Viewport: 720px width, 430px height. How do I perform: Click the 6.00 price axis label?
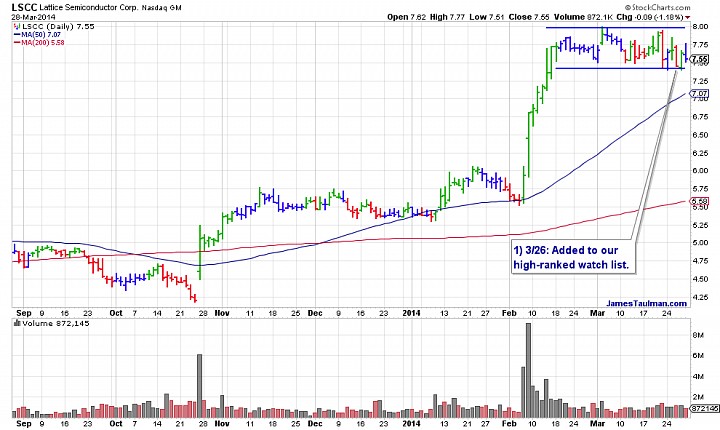pos(700,171)
